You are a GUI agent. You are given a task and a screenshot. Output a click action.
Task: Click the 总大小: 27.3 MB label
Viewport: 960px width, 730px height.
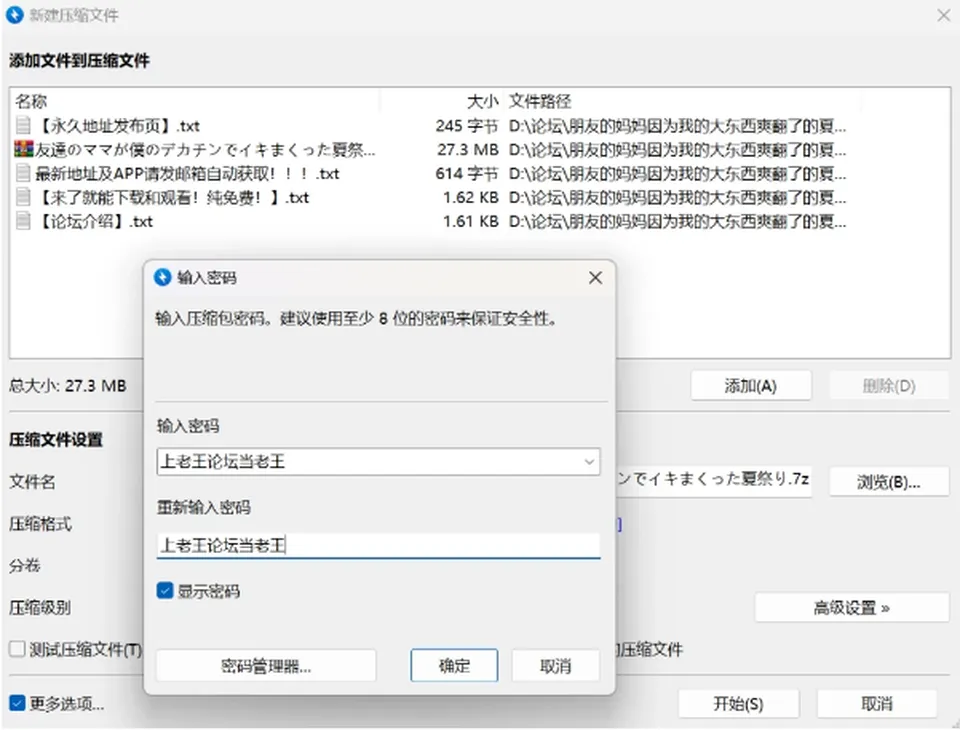pos(67,385)
